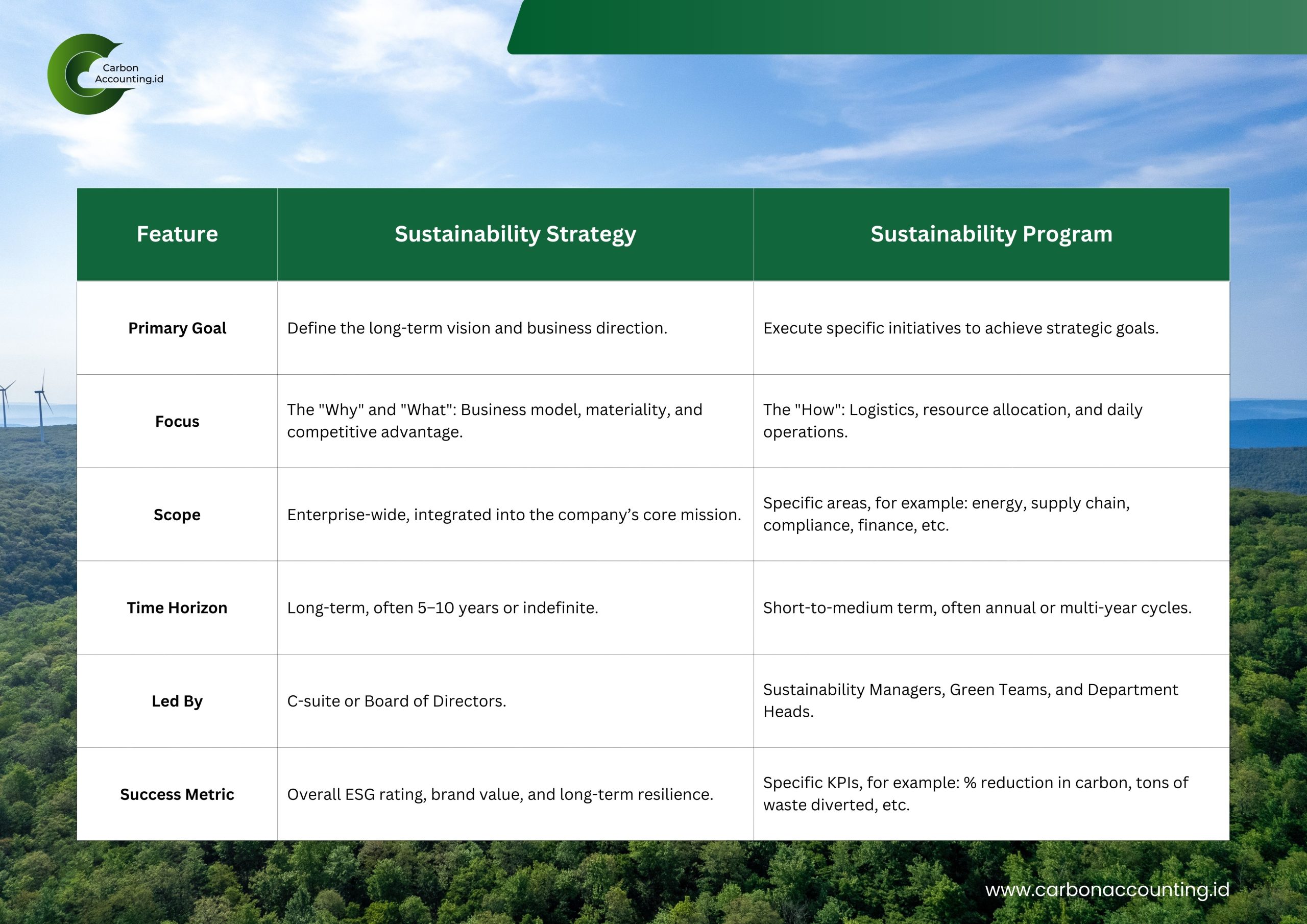Viewport: 1307px width, 924px height.
Task: Click the Focus row label
Action: click(x=177, y=421)
